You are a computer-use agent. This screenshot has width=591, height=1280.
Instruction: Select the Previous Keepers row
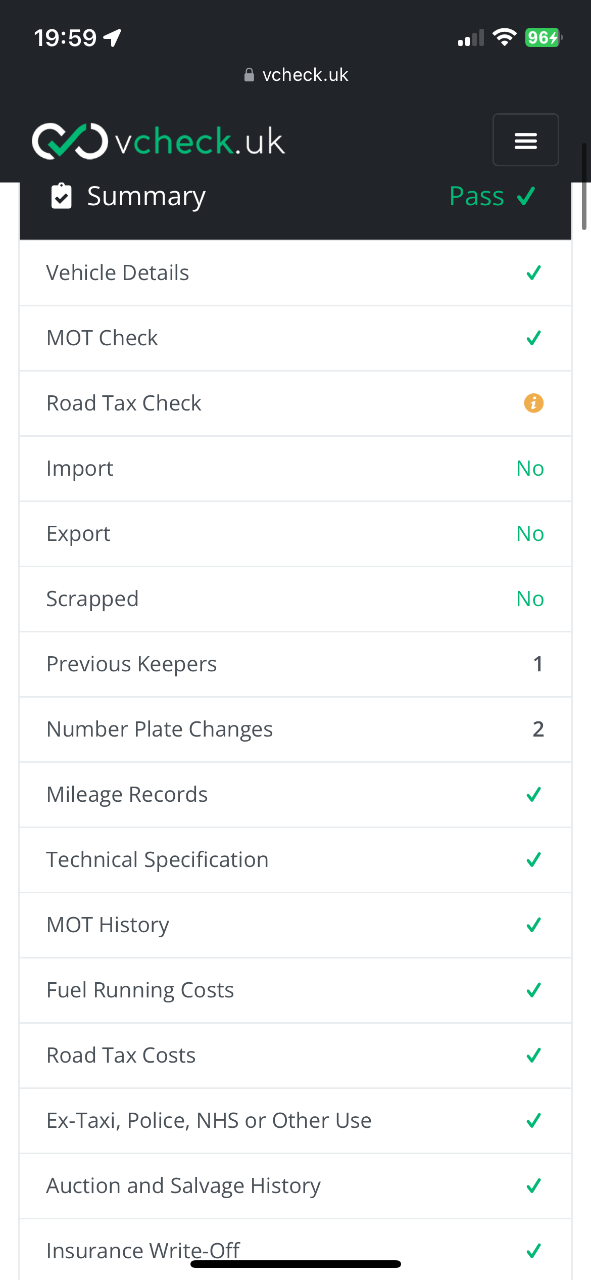(295, 664)
